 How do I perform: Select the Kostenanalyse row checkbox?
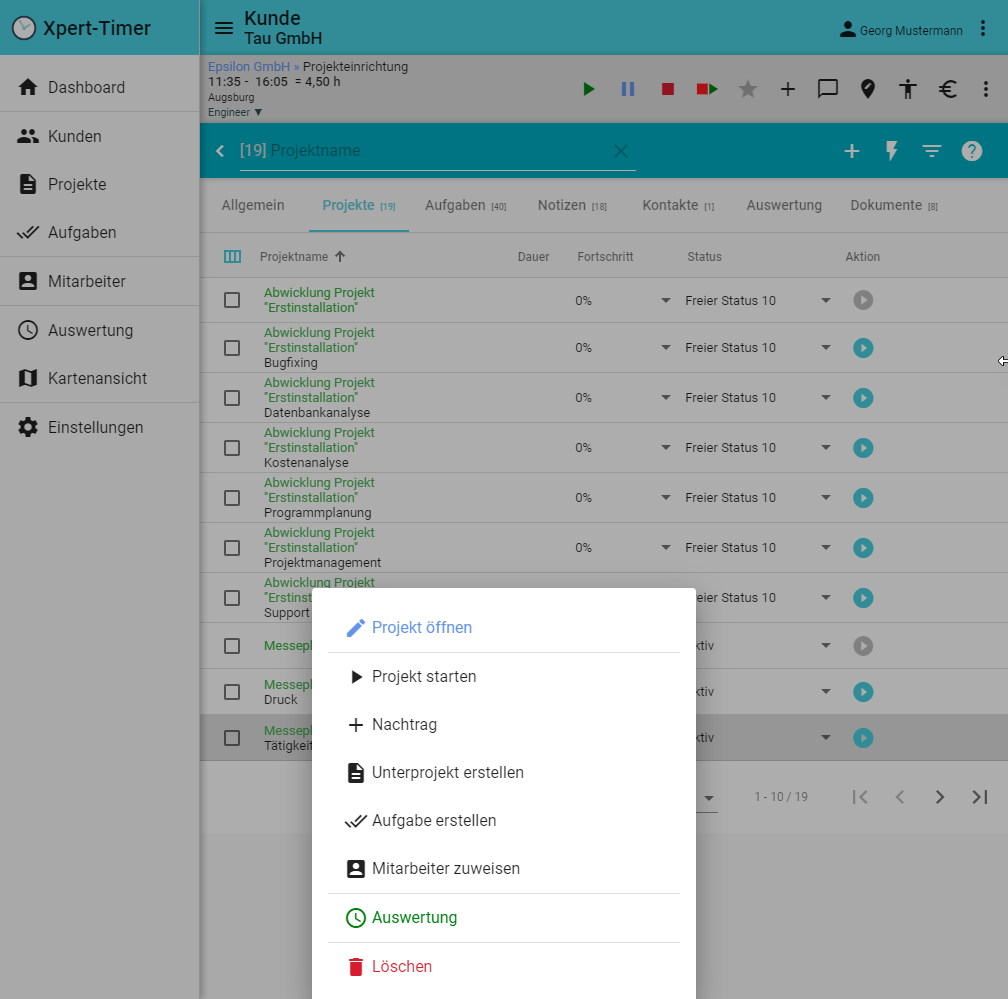coord(232,448)
